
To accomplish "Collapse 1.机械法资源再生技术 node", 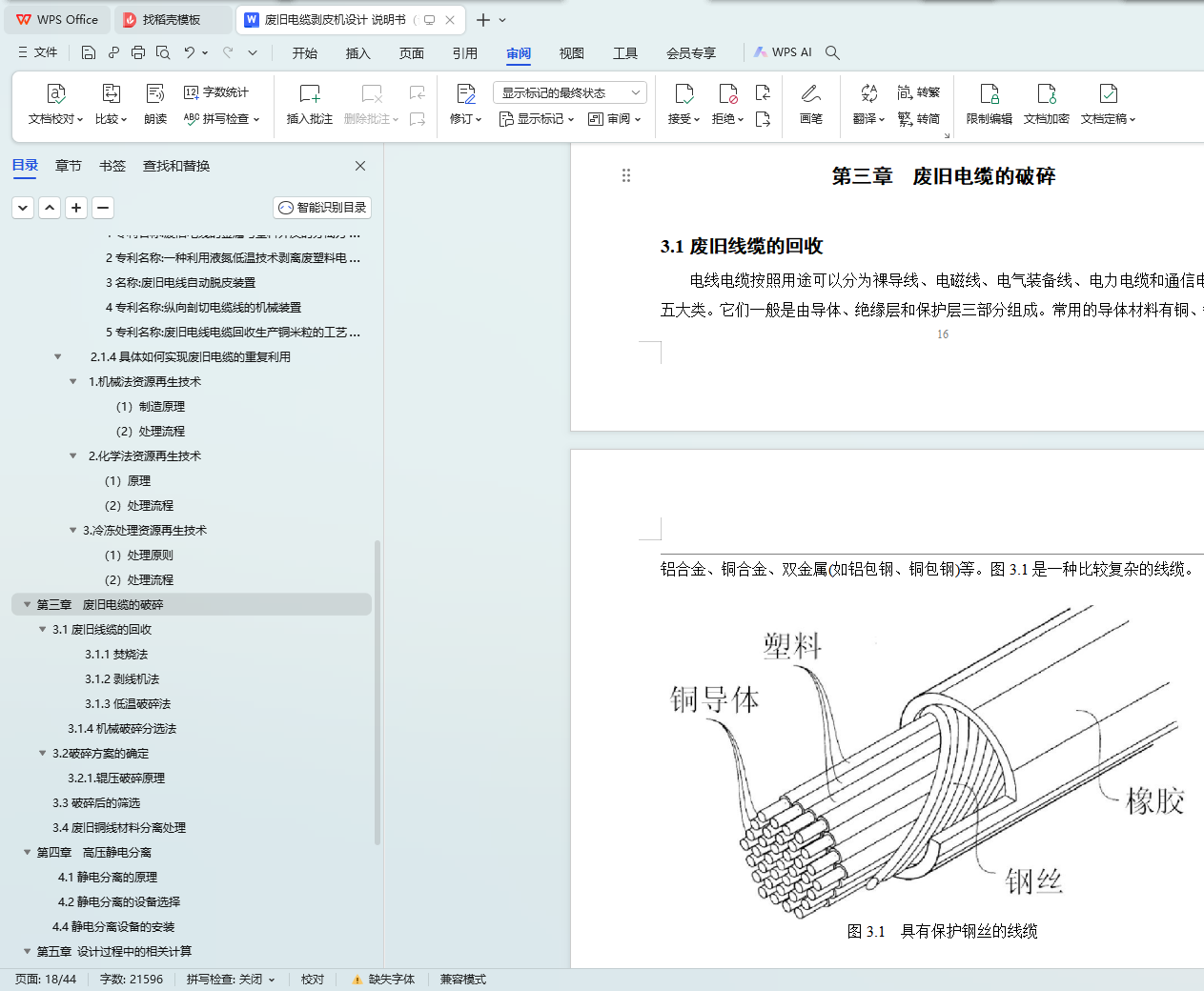I will 72,381.
